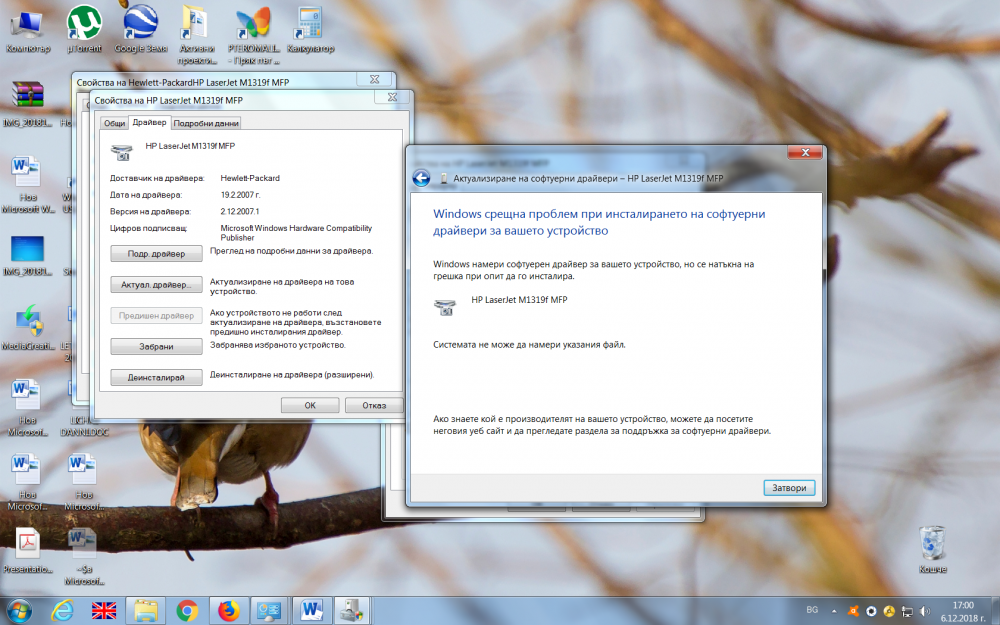Viewport: 1000px width, 625px height.
Task: Open the Подробни данни tab
Action: [206, 123]
